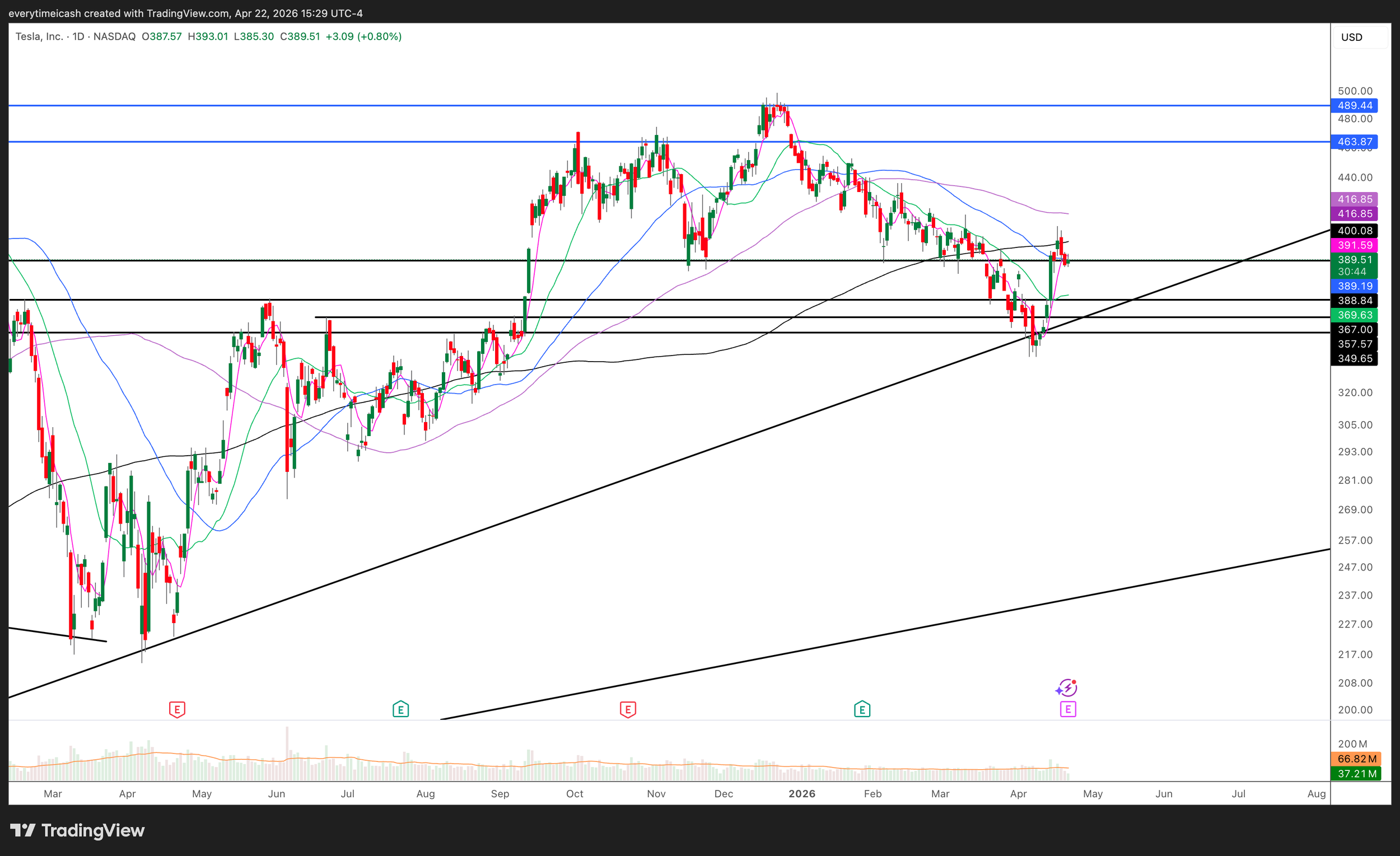This screenshot has width=1400, height=856.
Task: Click the purple lightning sparkle icon above the earnings marker
Action: pyautogui.click(x=1066, y=688)
